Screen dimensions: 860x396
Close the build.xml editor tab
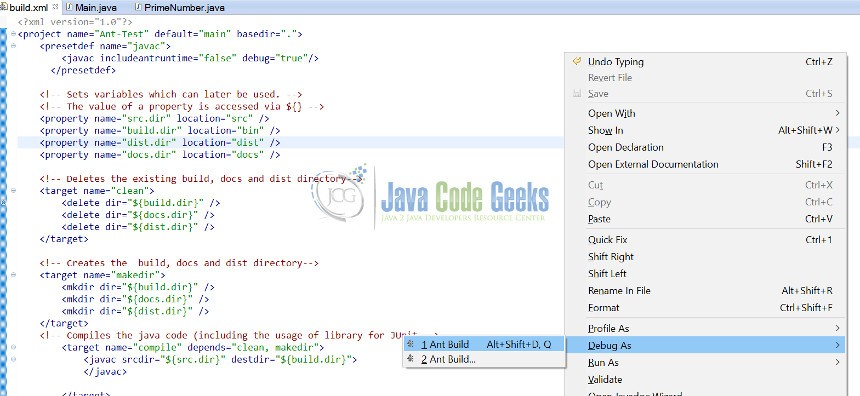[x=55, y=7]
